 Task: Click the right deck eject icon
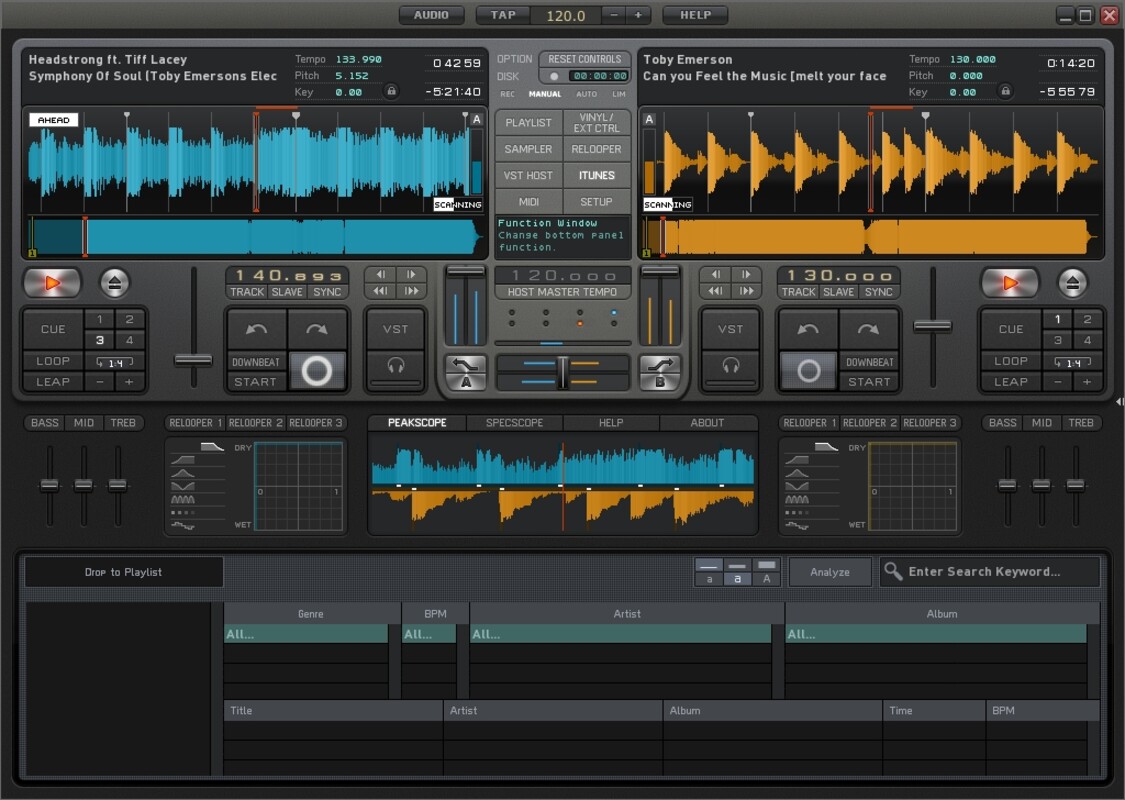click(1072, 283)
